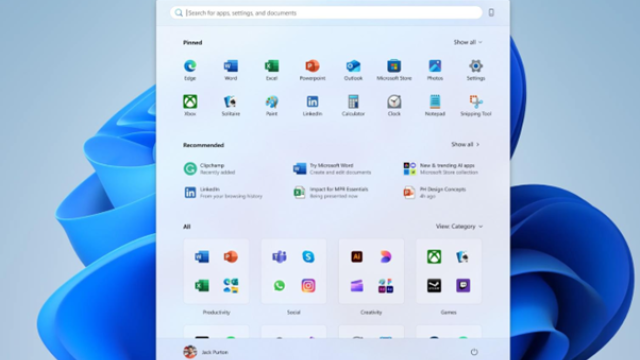The image size is (640, 360).
Task: Open LinkedIn from browsing history
Action: (223, 192)
